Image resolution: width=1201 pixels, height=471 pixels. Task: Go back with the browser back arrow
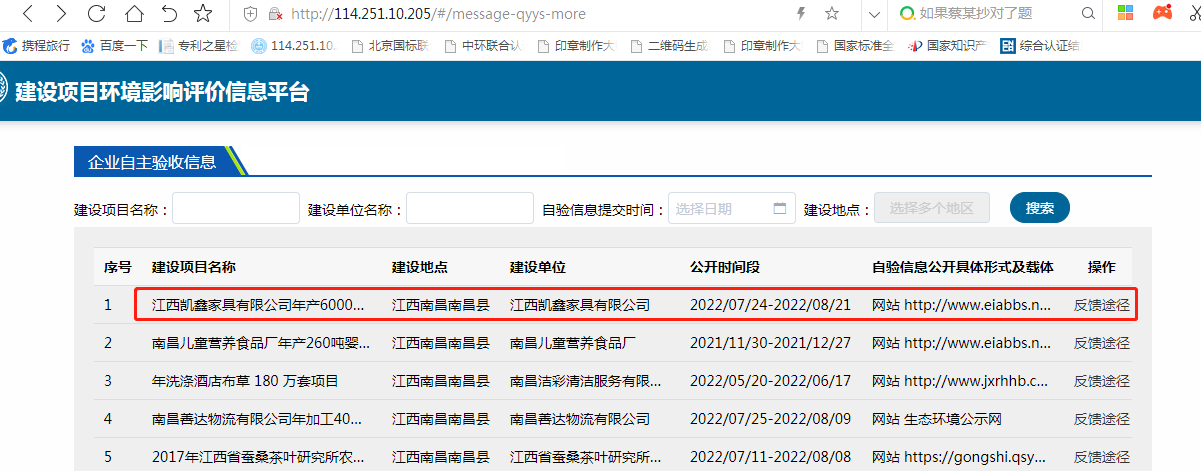pyautogui.click(x=28, y=14)
